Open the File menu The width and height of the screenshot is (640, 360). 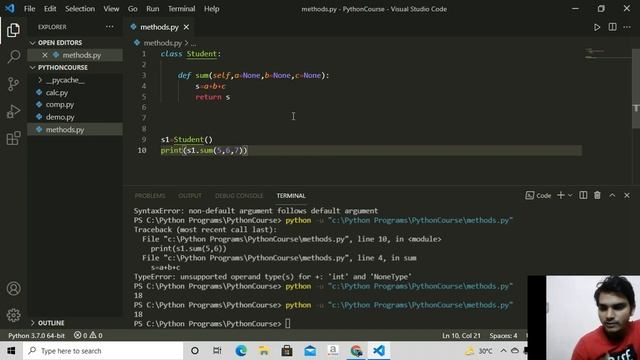(x=29, y=9)
